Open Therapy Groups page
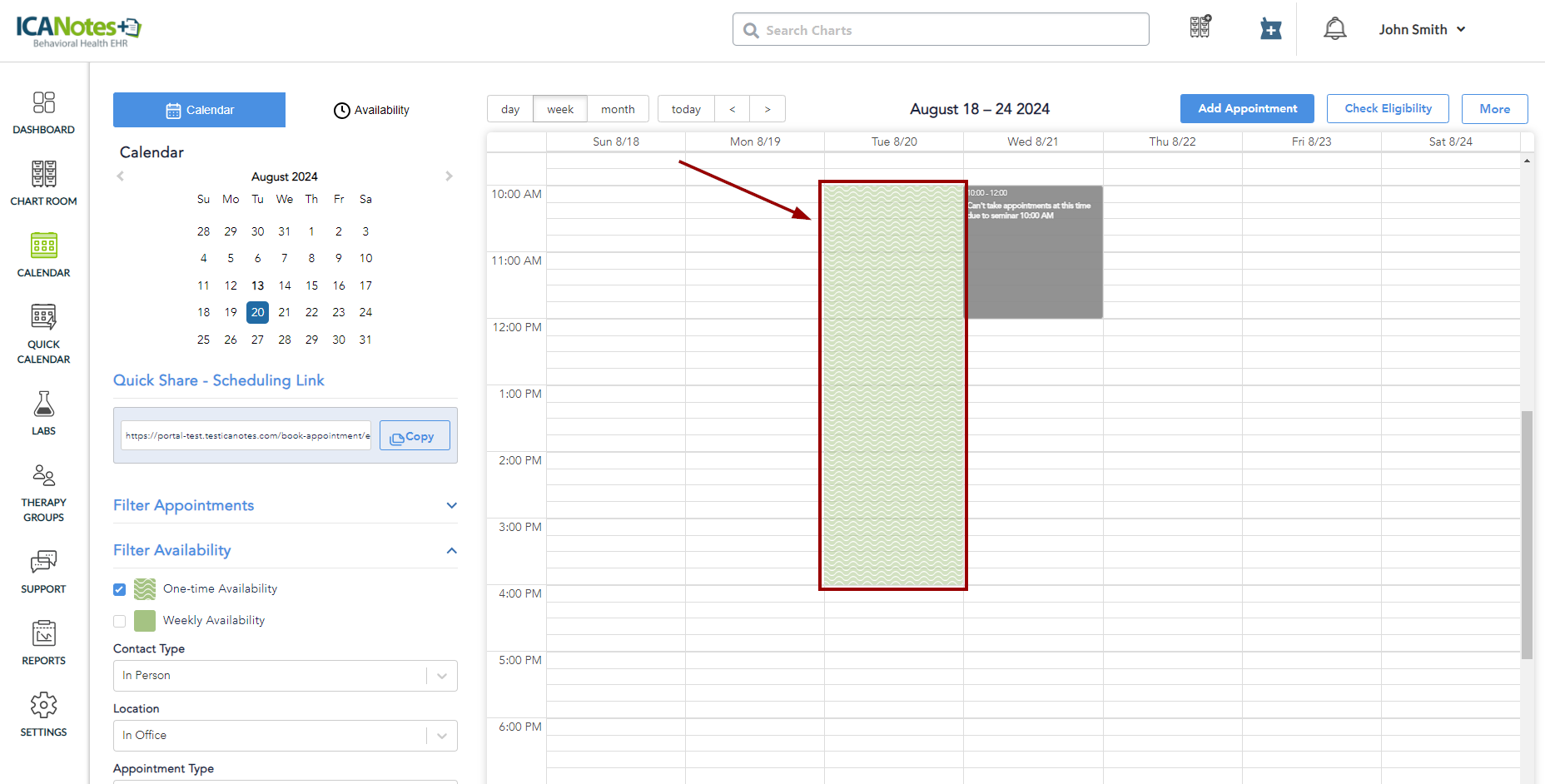Image resolution: width=1545 pixels, height=784 pixels. click(43, 493)
